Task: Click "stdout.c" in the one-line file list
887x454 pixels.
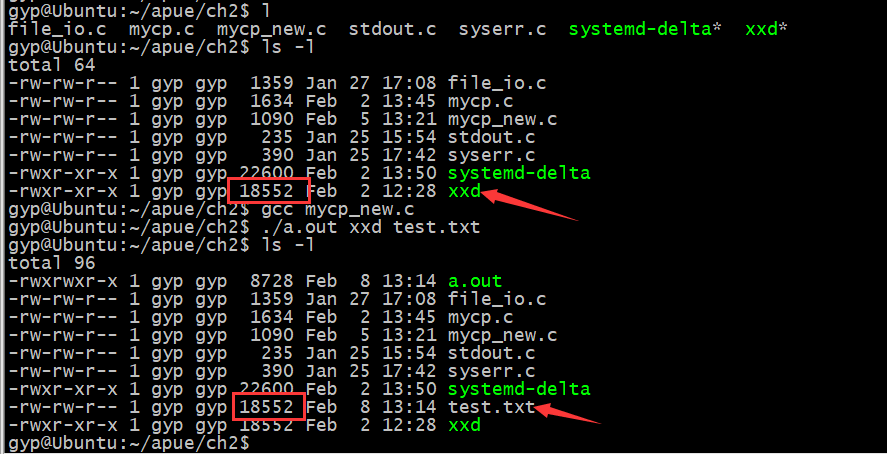Action: [x=393, y=29]
